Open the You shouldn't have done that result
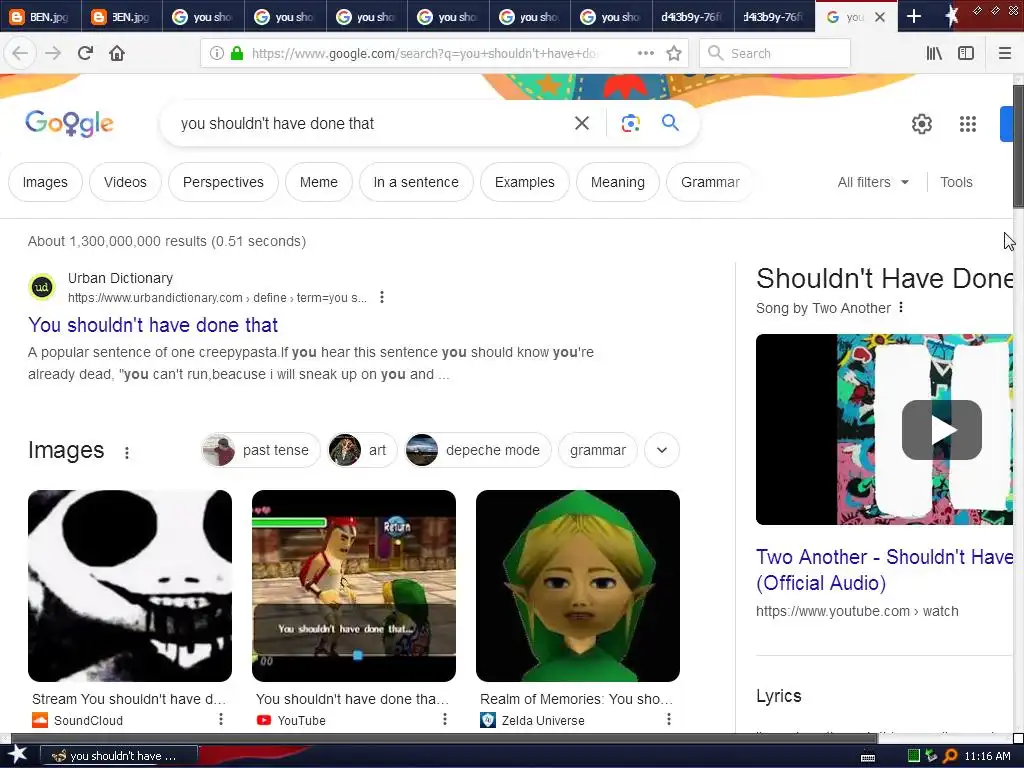The height and width of the screenshot is (768, 1024). (x=153, y=325)
